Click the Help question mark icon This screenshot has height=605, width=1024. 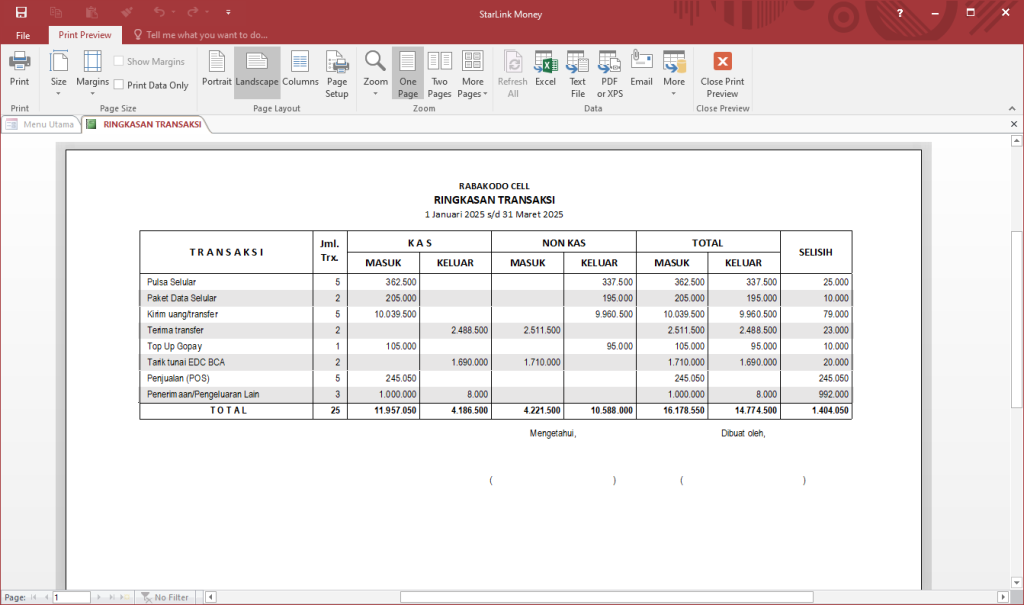click(x=899, y=13)
